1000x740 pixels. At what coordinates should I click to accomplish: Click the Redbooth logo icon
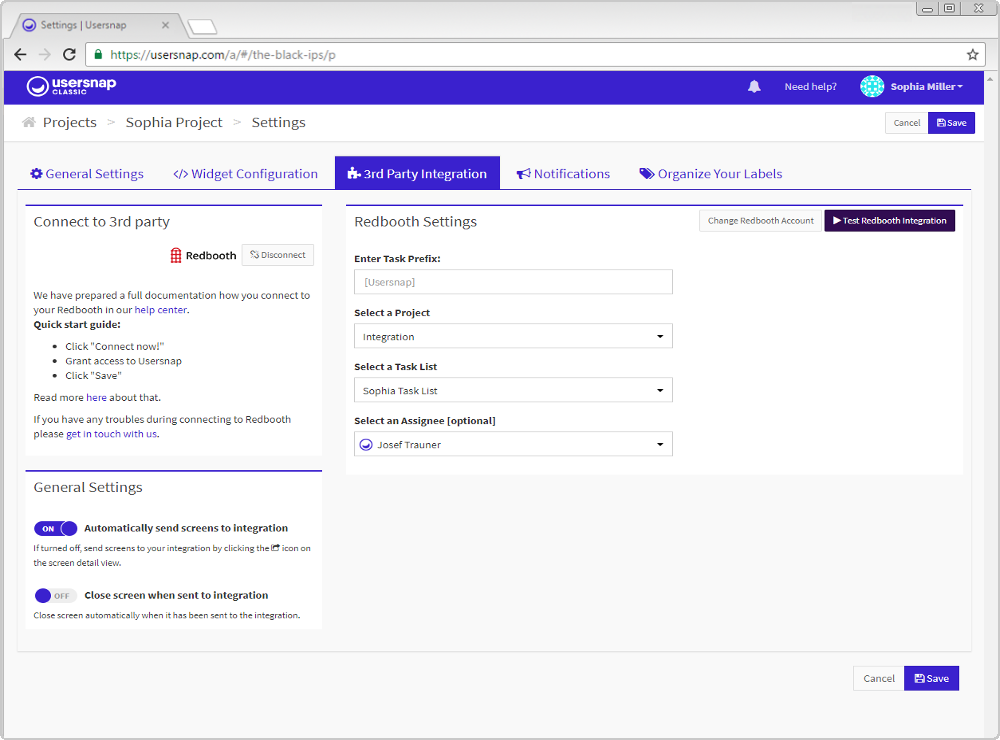click(x=176, y=255)
